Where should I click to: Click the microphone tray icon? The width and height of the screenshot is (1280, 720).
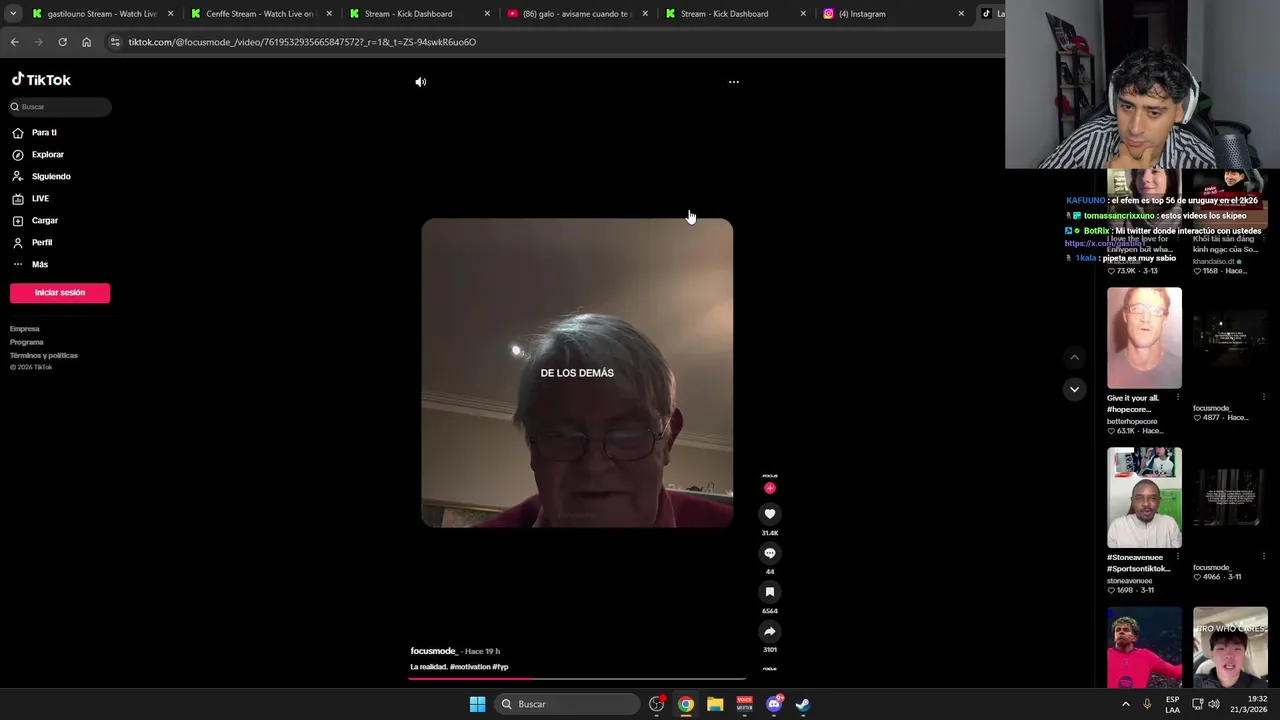[1147, 704]
